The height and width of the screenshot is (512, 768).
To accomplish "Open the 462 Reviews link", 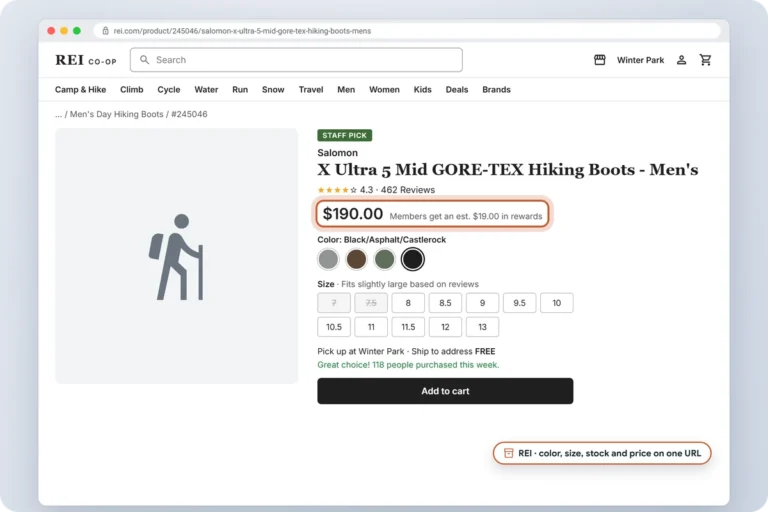I will (408, 190).
